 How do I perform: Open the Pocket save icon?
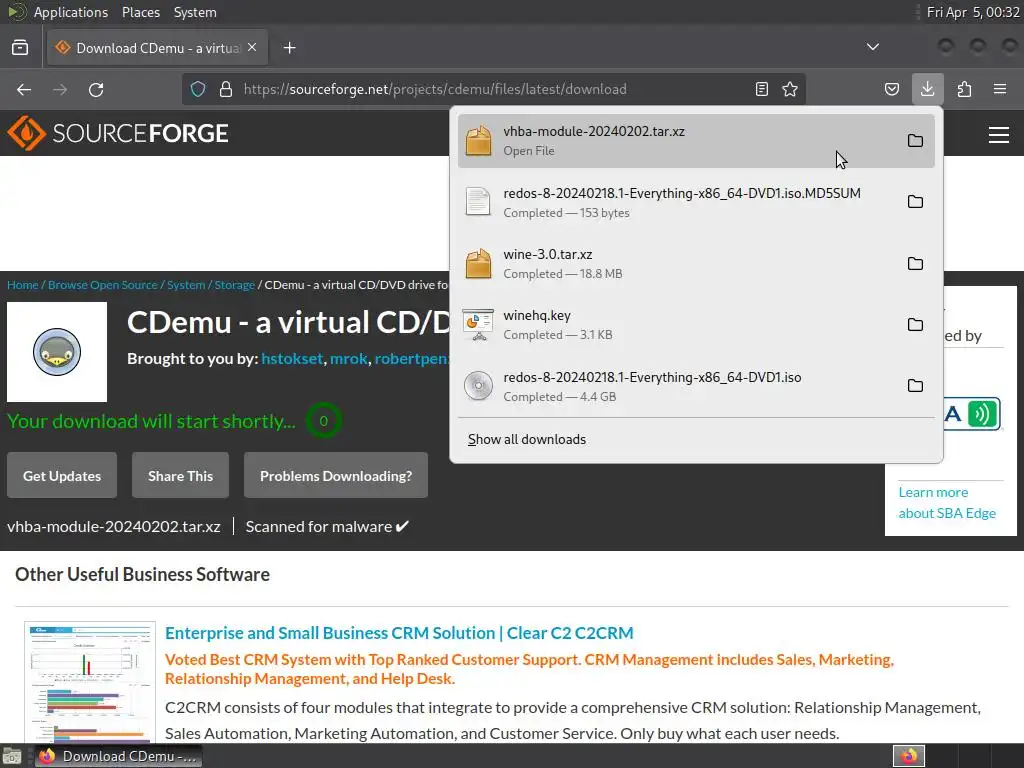tap(891, 89)
